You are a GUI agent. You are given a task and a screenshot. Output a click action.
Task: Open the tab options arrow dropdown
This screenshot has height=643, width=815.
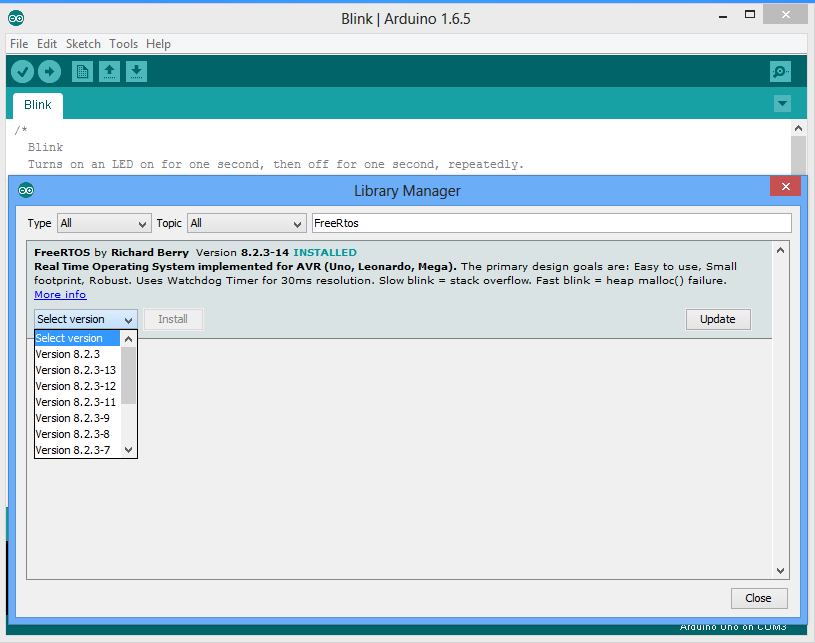click(782, 103)
